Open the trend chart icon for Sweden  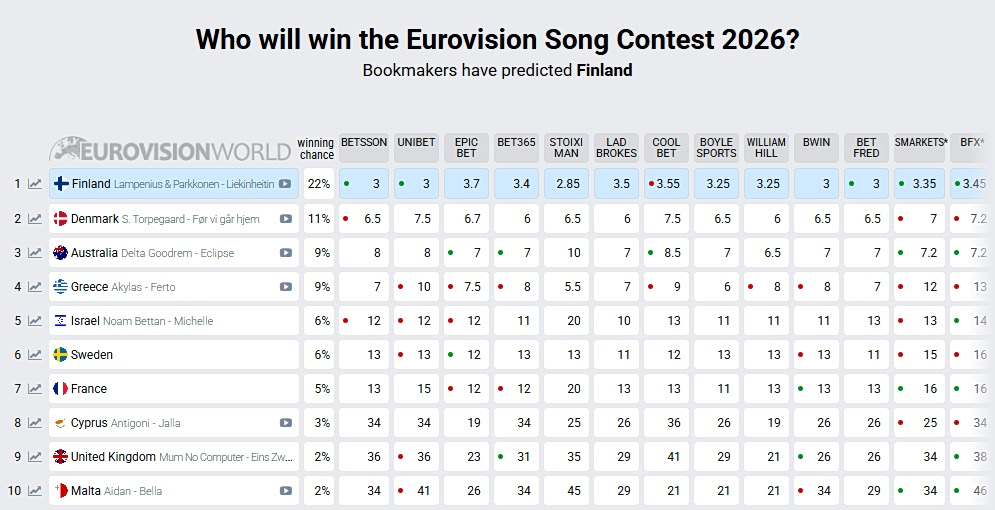coord(35,355)
